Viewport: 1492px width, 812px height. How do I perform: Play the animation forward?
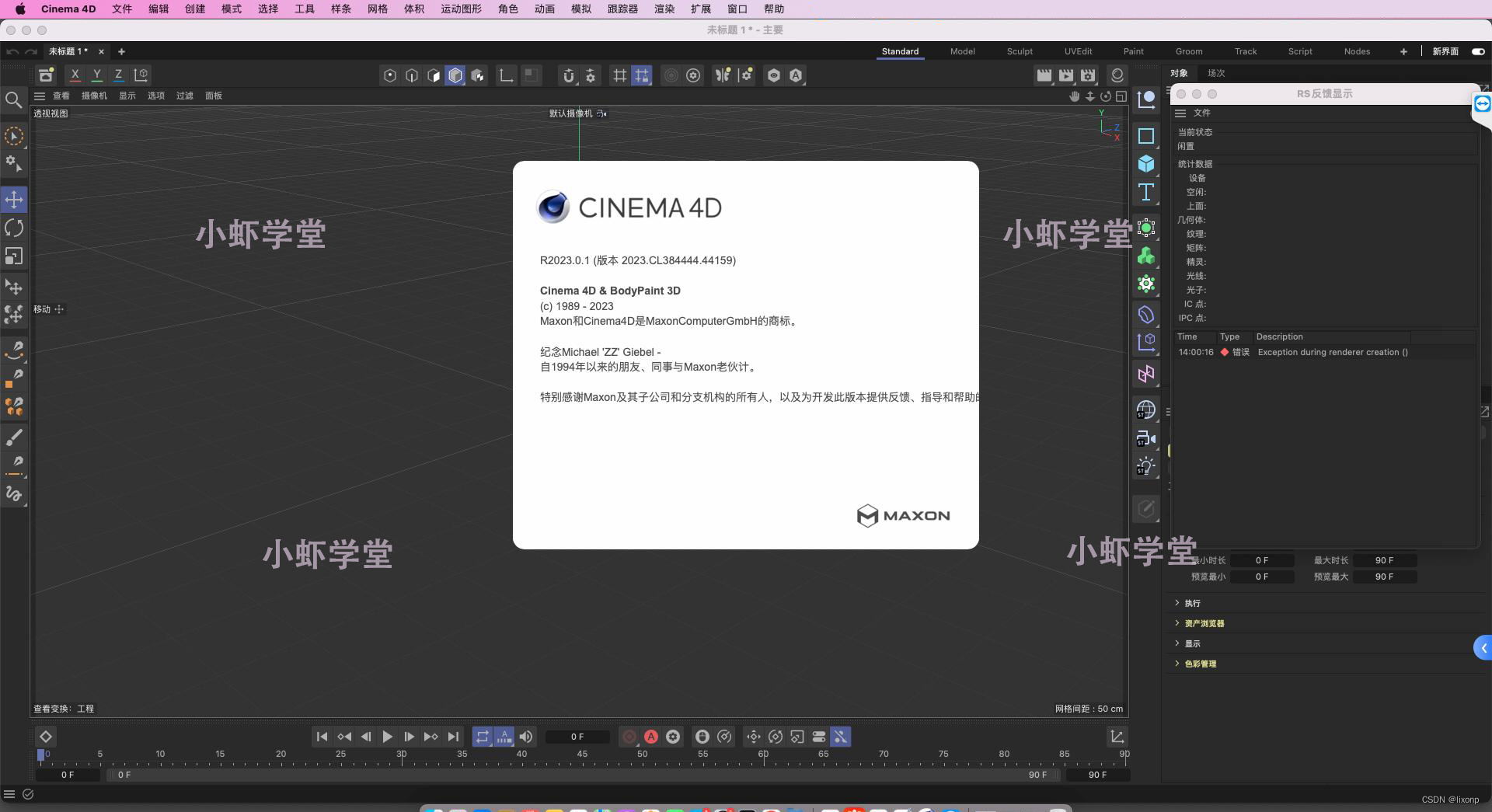pyautogui.click(x=387, y=737)
